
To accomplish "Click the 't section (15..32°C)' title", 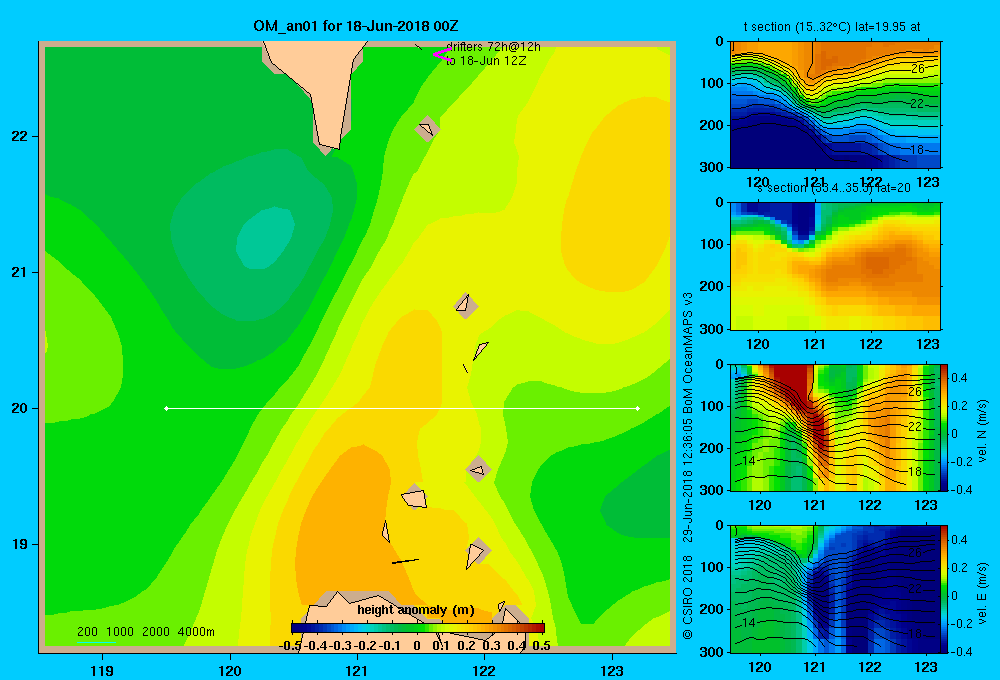I will click(x=832, y=27).
